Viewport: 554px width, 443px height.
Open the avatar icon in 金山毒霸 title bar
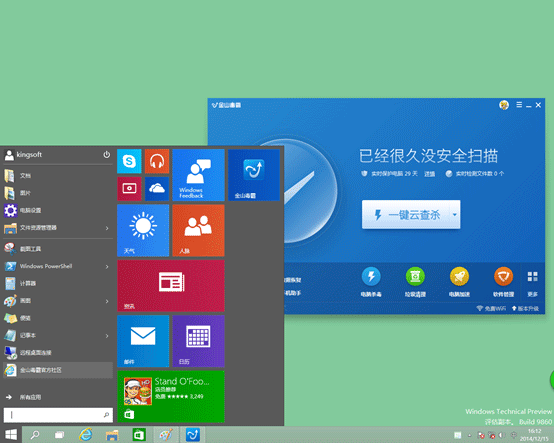[504, 105]
